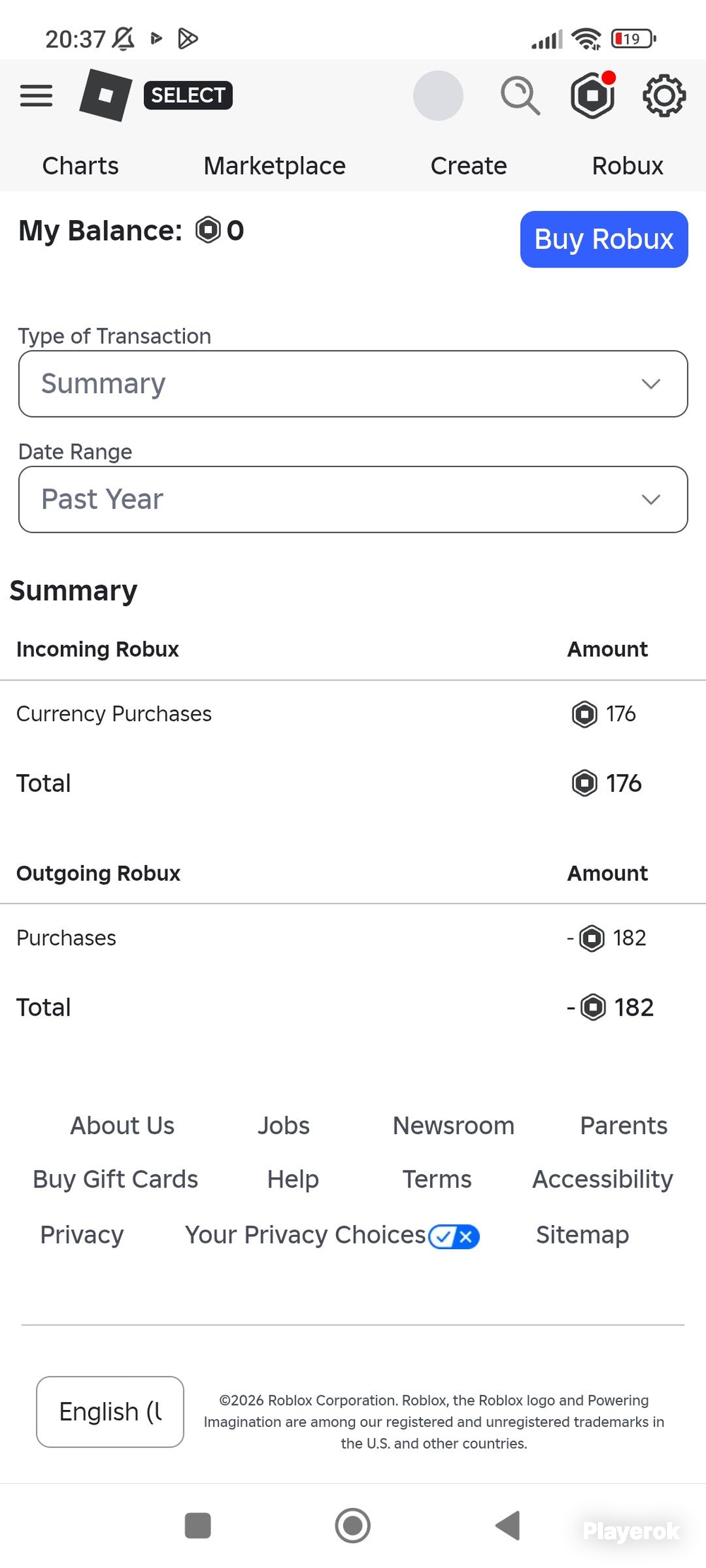Toggle the Your Privacy Choices switch icon
706x1568 pixels.
click(x=454, y=1236)
